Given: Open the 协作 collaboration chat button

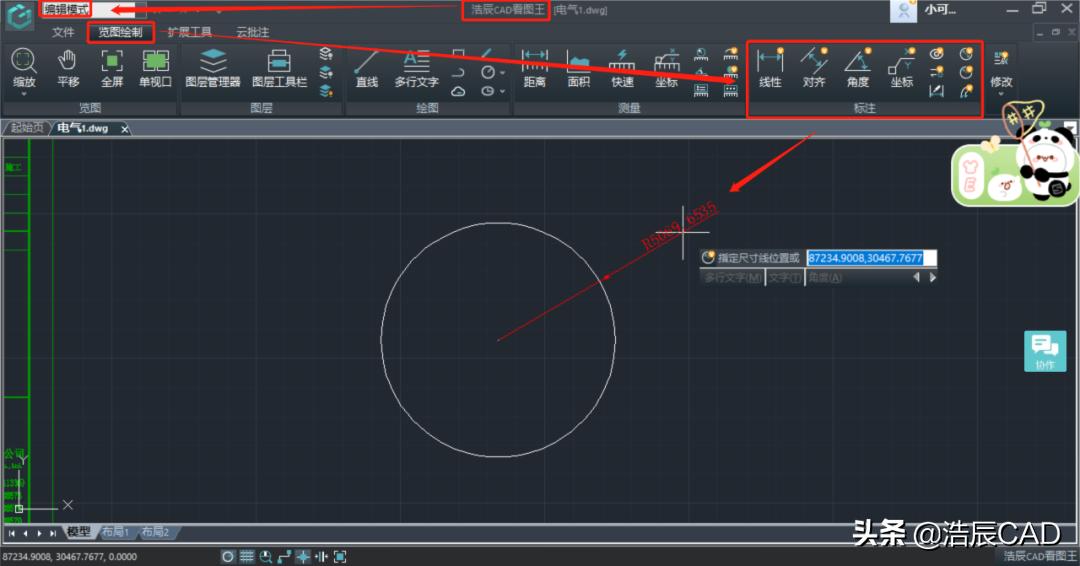Looking at the screenshot, I should [x=1045, y=351].
